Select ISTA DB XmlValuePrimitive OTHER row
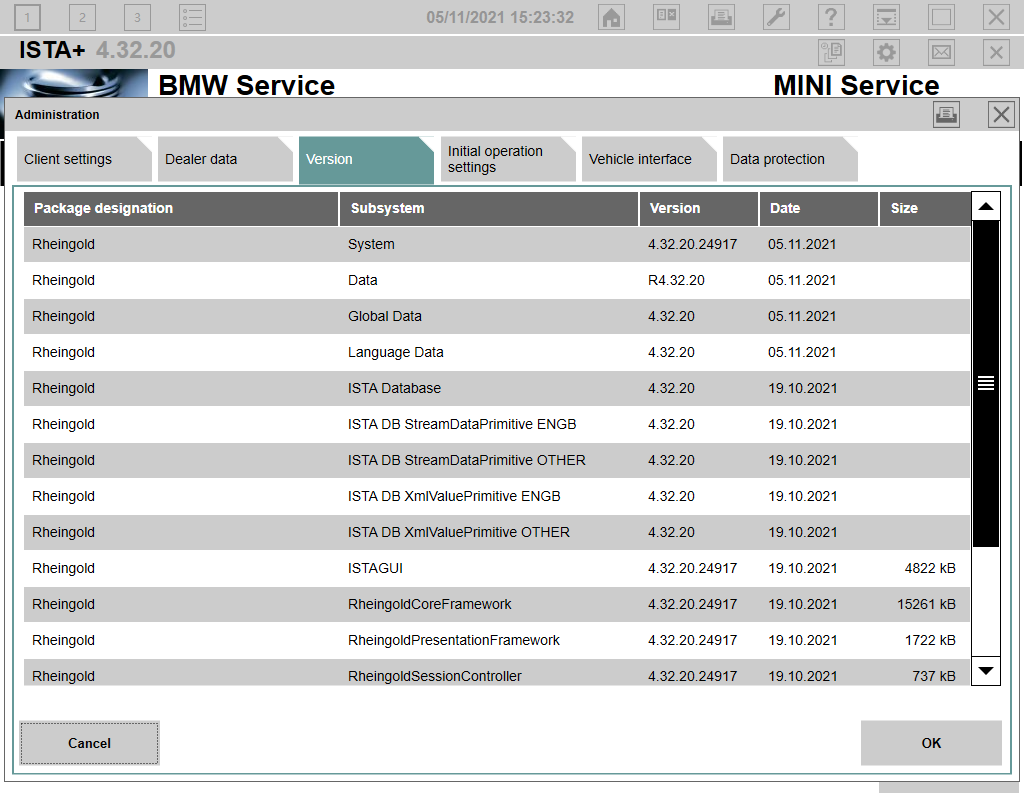 coord(497,532)
